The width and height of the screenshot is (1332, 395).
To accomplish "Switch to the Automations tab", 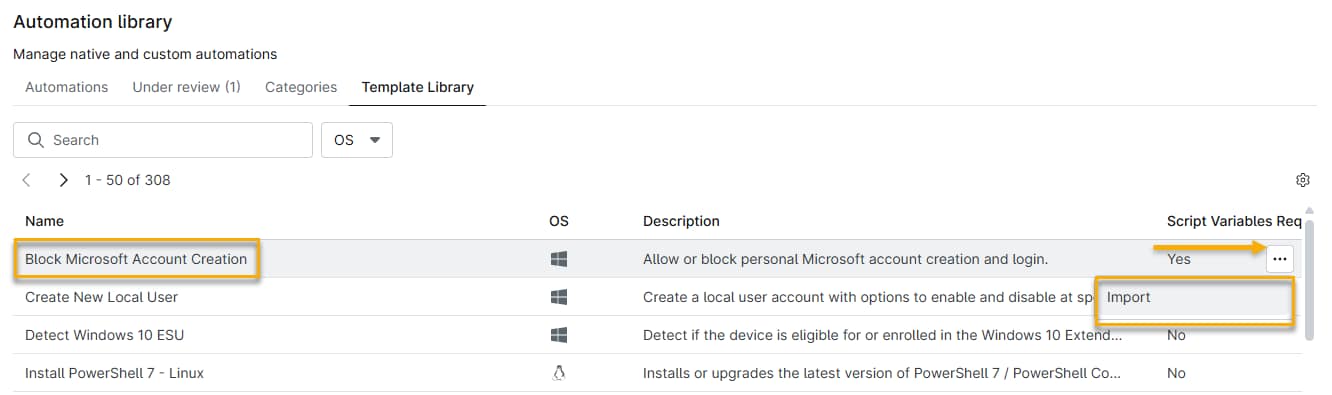I will click(66, 87).
